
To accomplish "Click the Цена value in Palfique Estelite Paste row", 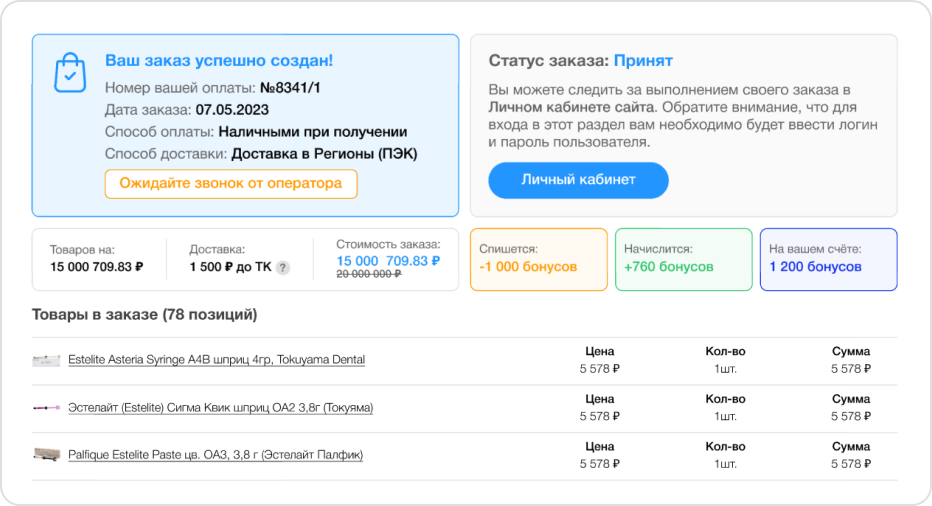I will (x=600, y=464).
